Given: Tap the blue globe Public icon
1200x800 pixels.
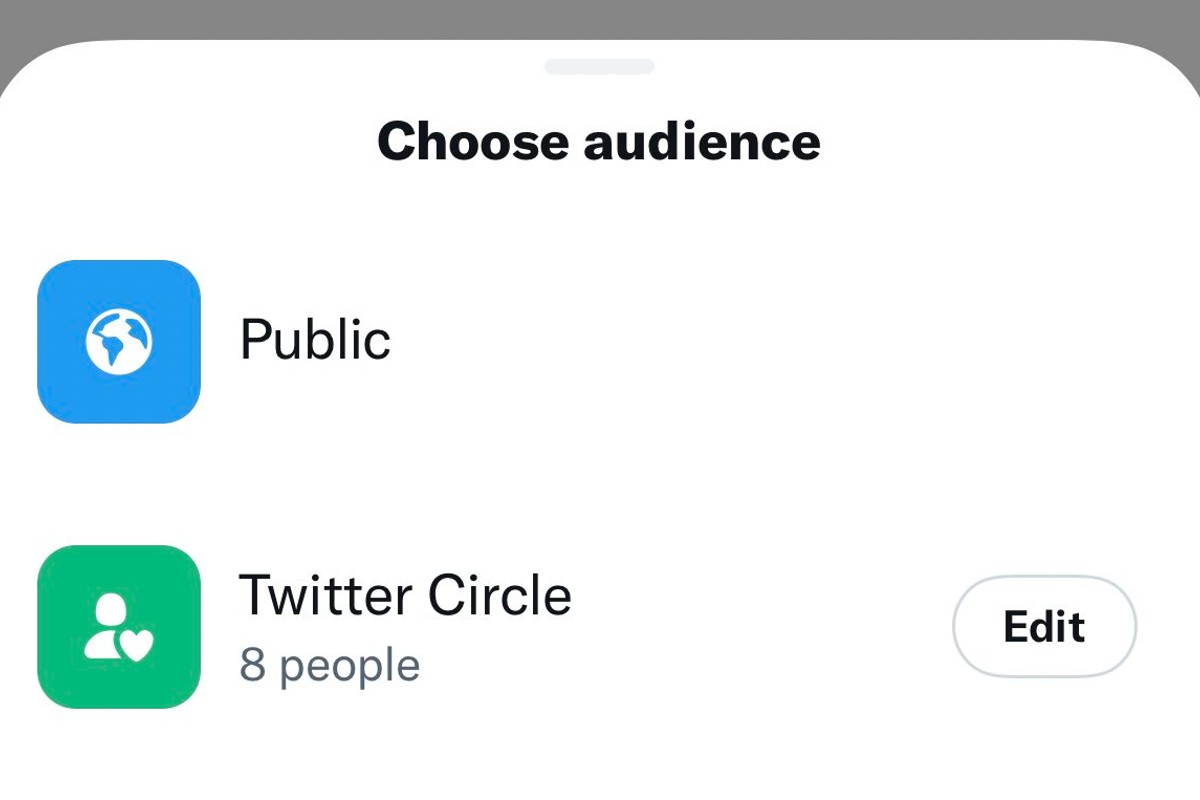Looking at the screenshot, I should (119, 341).
